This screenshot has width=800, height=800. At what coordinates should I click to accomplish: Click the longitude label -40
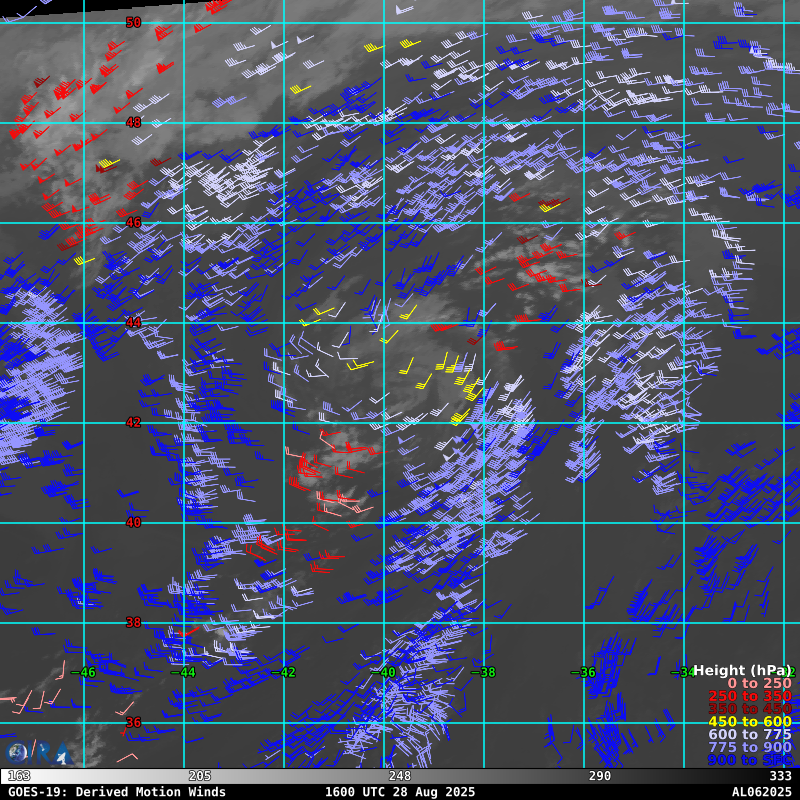click(x=383, y=672)
